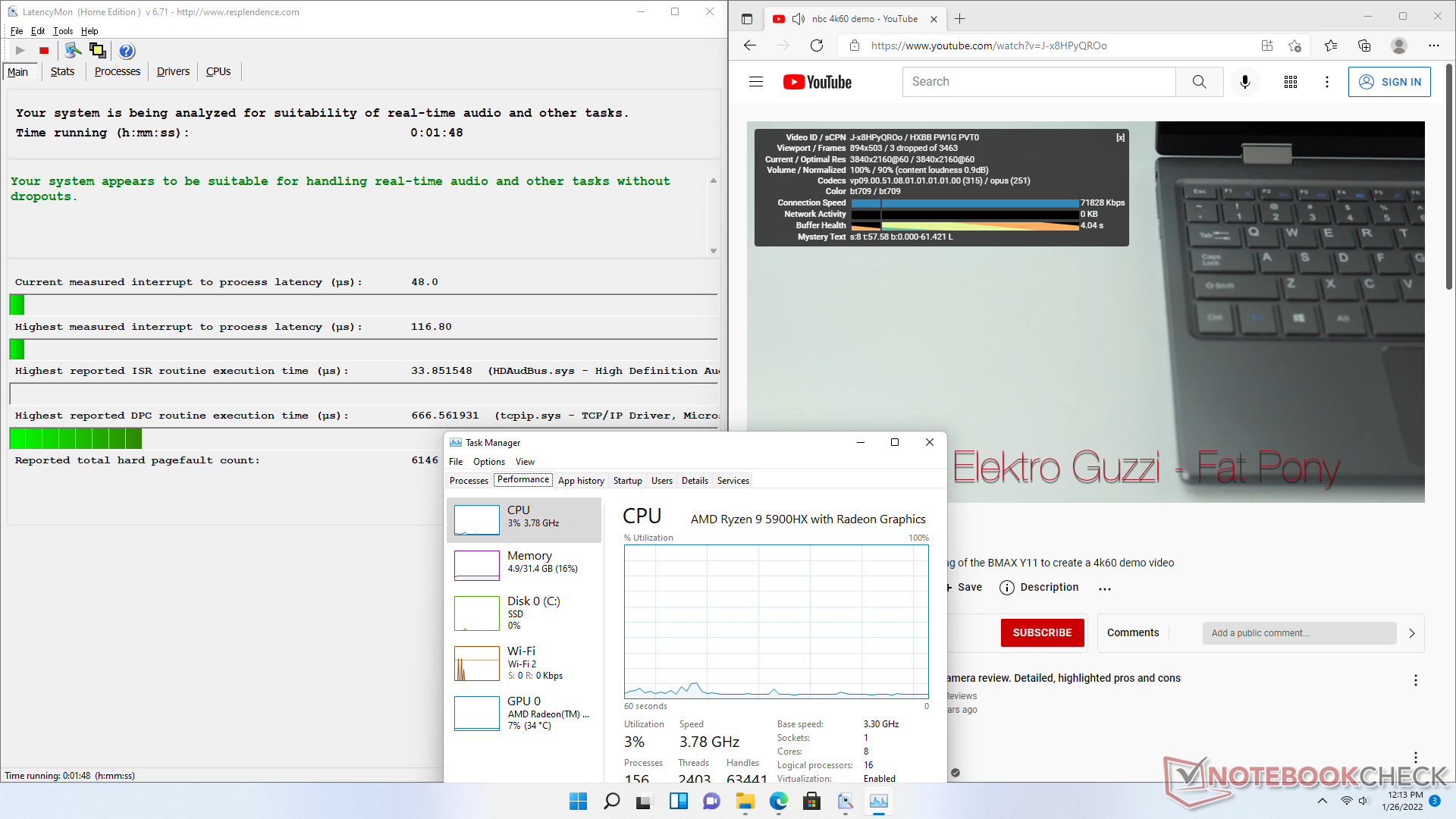The height and width of the screenshot is (819, 1456).
Task: Stop the LatencyMon monitor (red square)
Action: pos(44,51)
